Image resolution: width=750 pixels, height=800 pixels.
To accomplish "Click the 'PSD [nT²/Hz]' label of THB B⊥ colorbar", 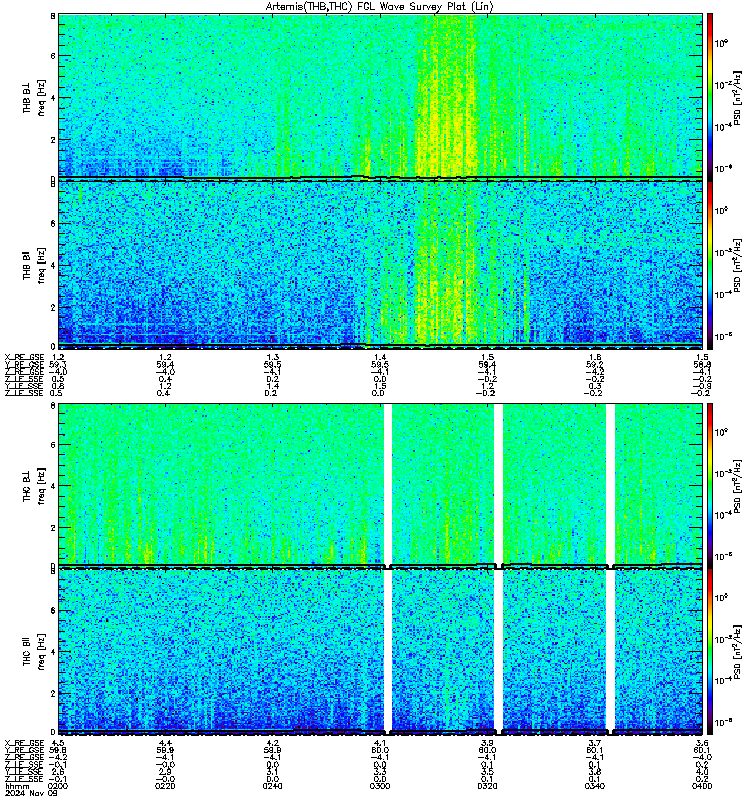I will [737, 97].
